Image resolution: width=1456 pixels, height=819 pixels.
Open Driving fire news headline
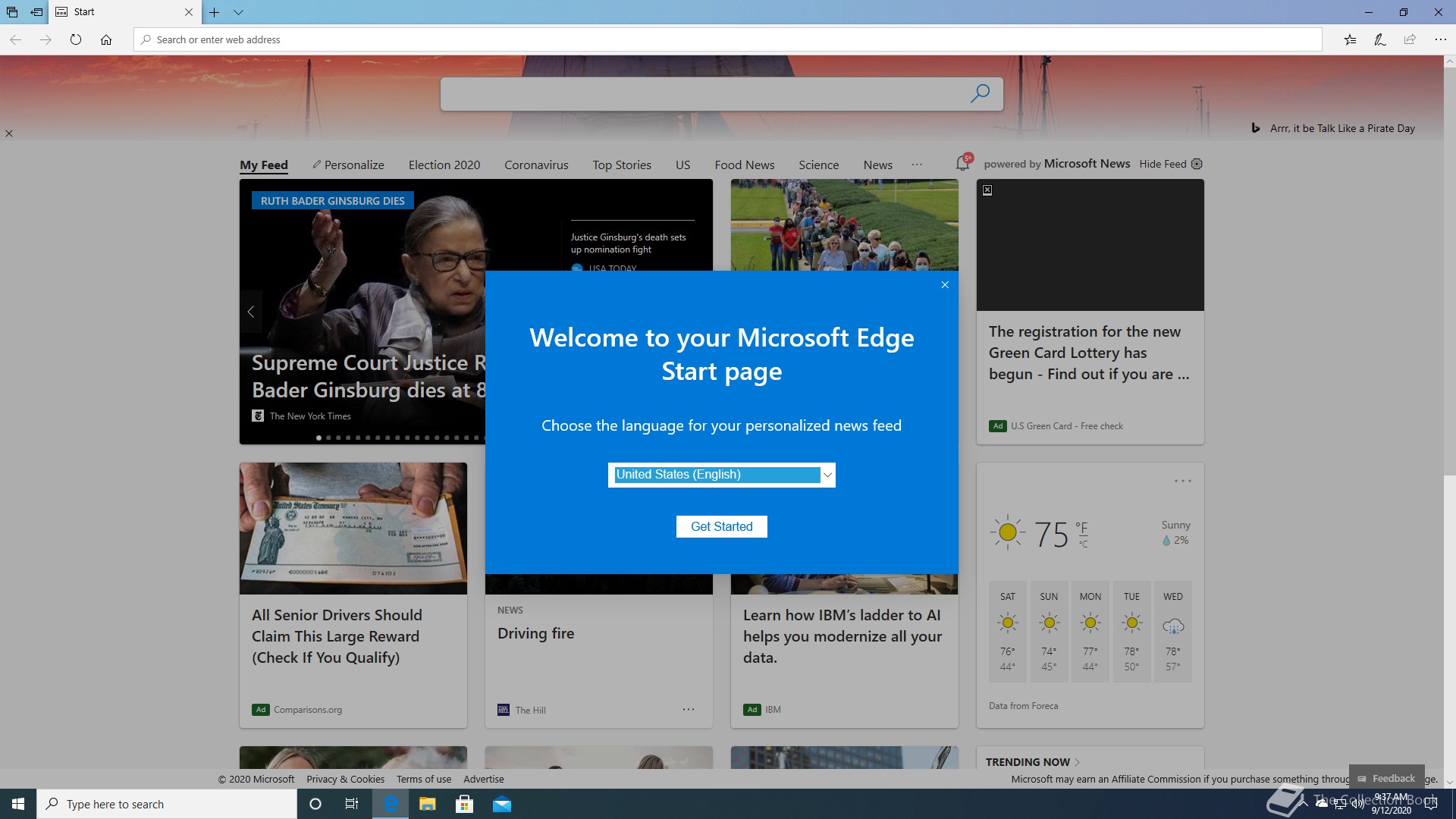pyautogui.click(x=535, y=633)
